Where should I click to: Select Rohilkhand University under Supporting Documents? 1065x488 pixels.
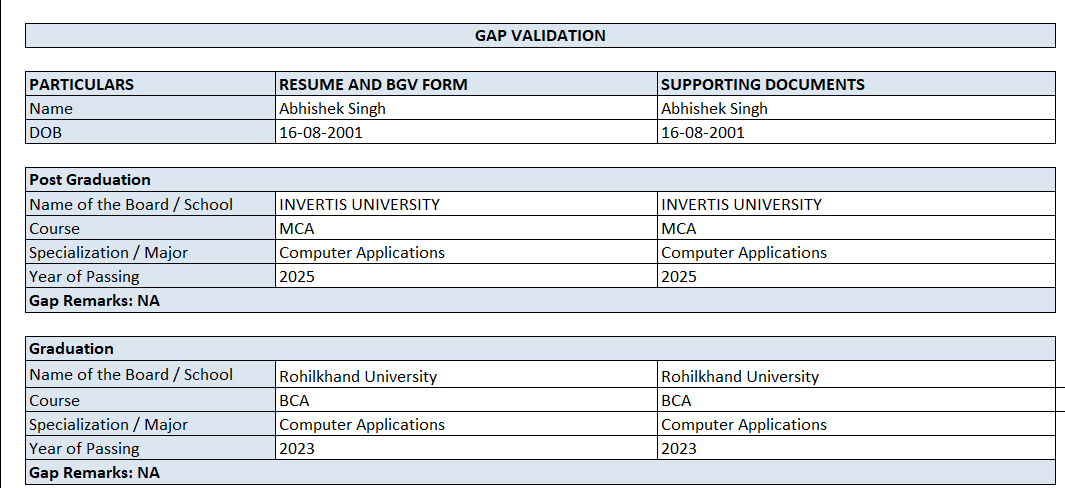point(740,377)
